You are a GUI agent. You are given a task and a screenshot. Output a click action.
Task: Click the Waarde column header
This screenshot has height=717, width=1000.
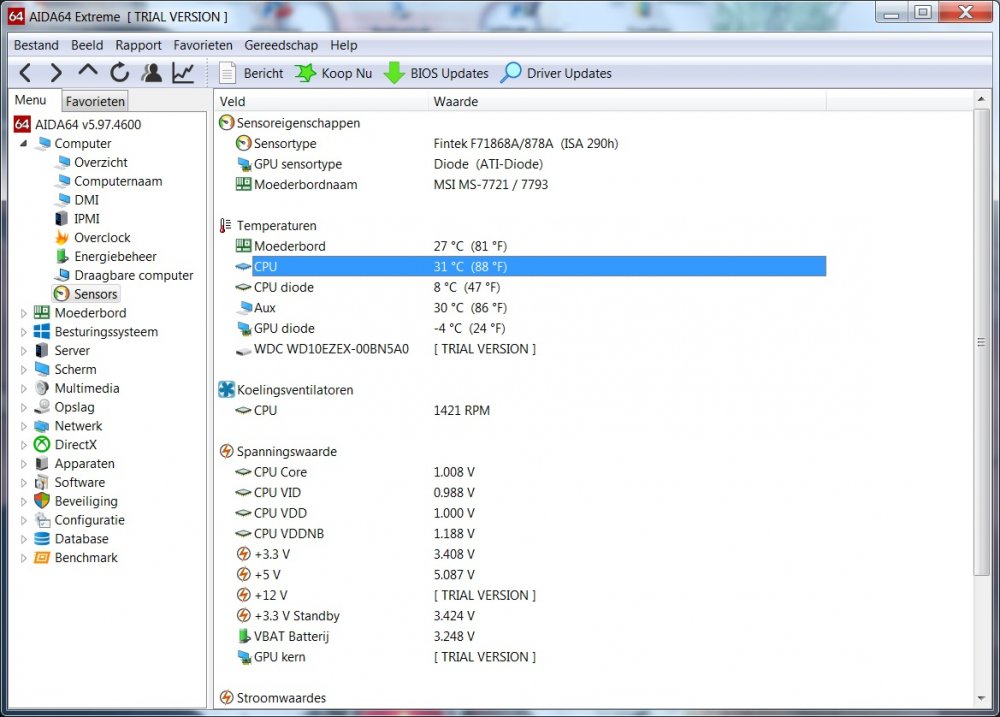coord(455,101)
